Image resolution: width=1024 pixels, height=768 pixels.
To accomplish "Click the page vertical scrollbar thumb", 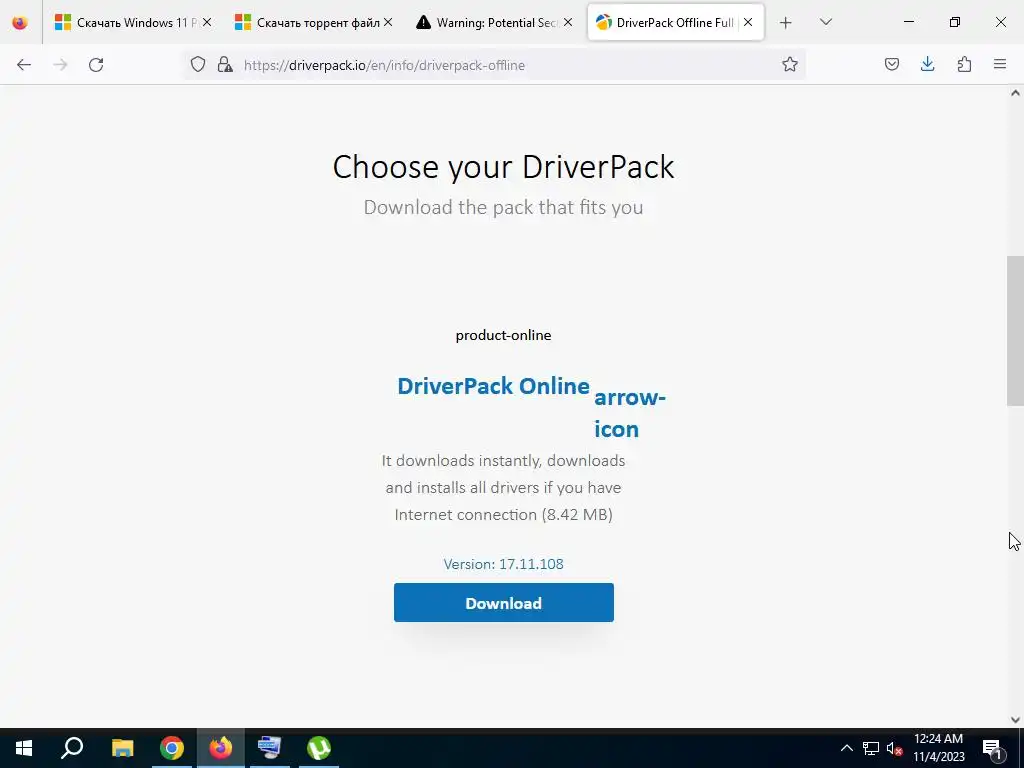I will coord(1015,331).
